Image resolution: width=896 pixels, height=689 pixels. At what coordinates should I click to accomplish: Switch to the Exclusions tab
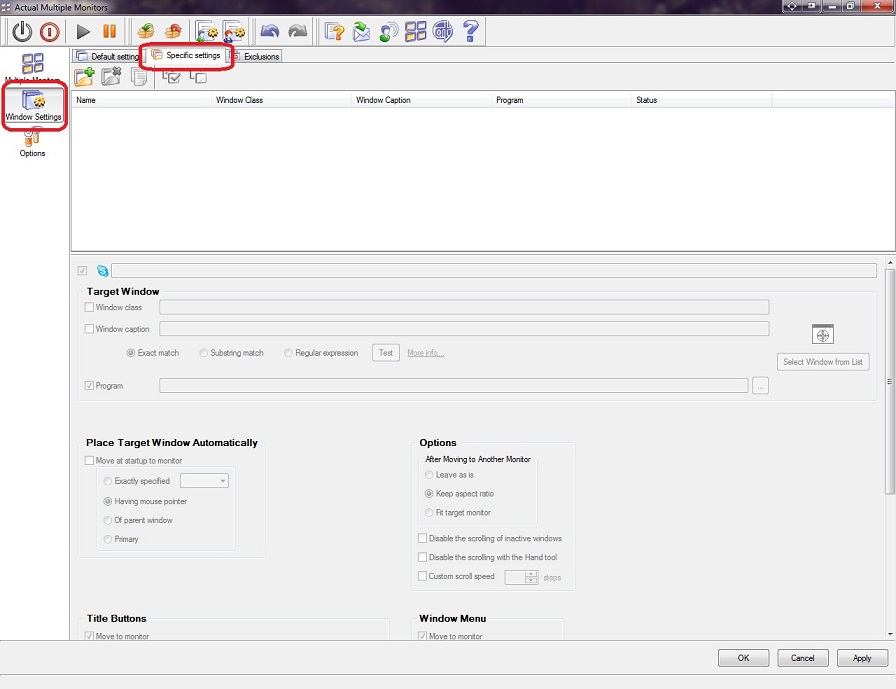pyautogui.click(x=255, y=56)
